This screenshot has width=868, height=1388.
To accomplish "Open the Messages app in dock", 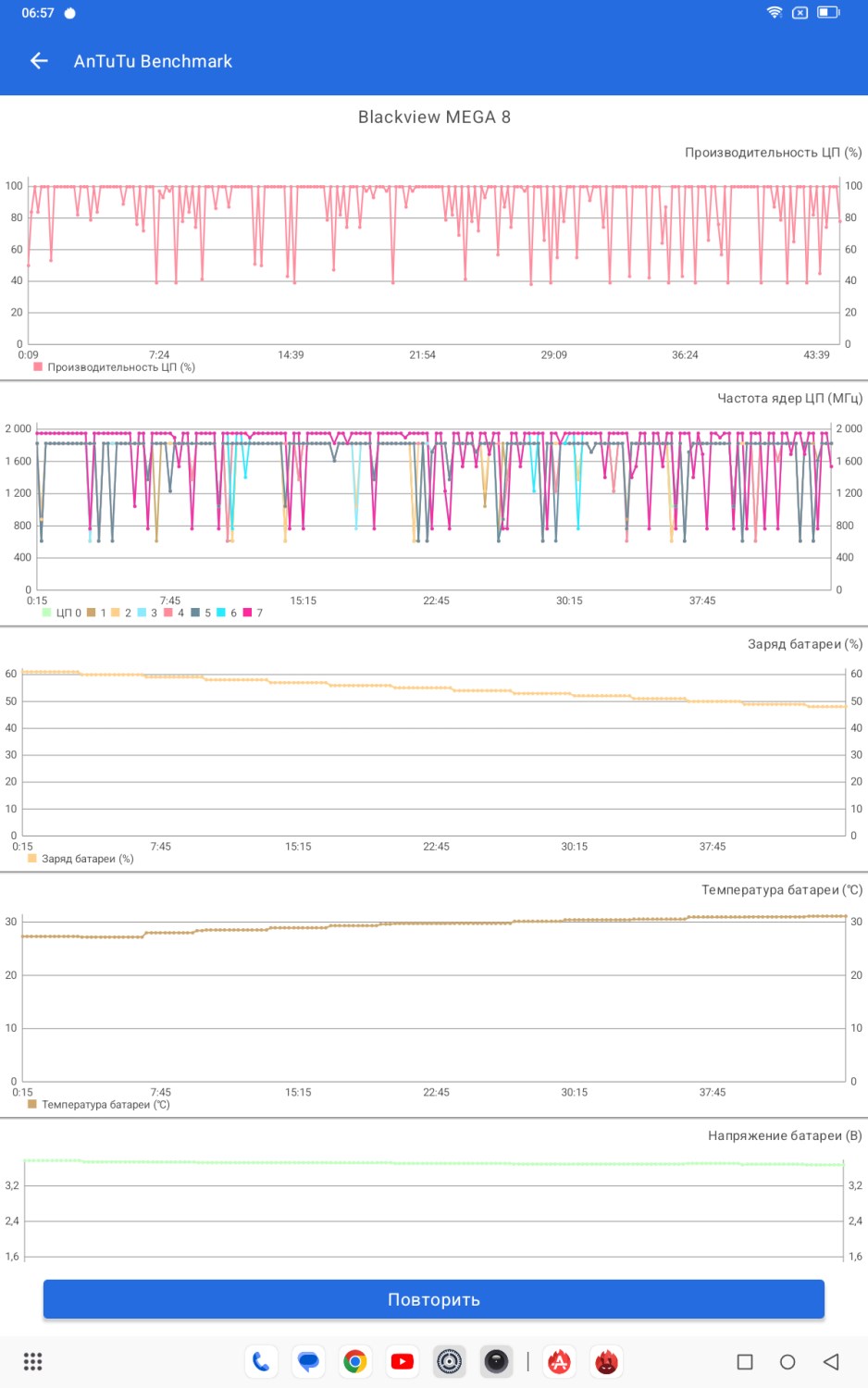I will pos(308,1361).
